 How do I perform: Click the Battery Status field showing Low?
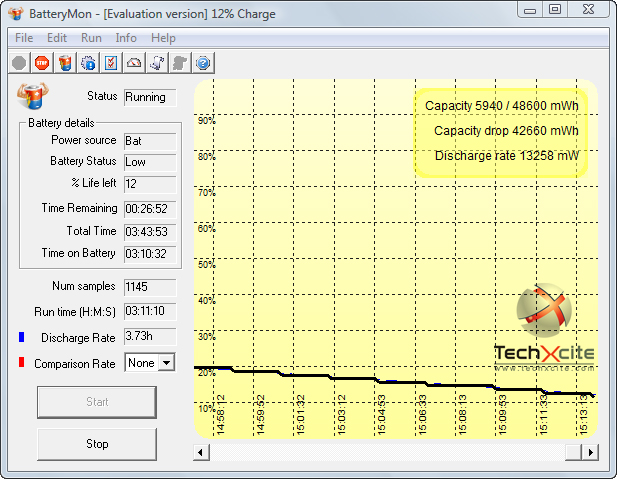click(x=150, y=162)
